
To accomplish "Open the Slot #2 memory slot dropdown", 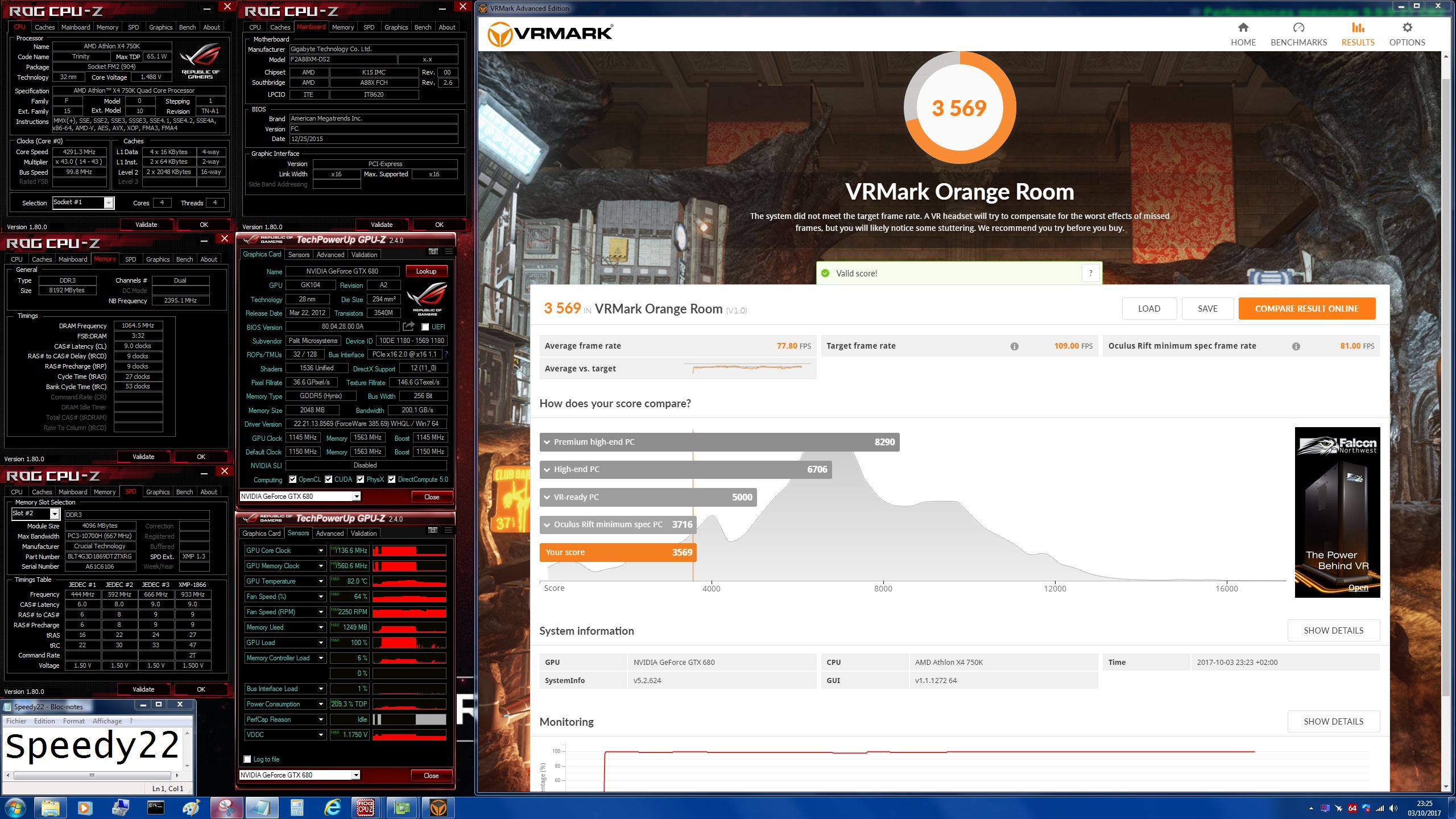I will pyautogui.click(x=55, y=514).
